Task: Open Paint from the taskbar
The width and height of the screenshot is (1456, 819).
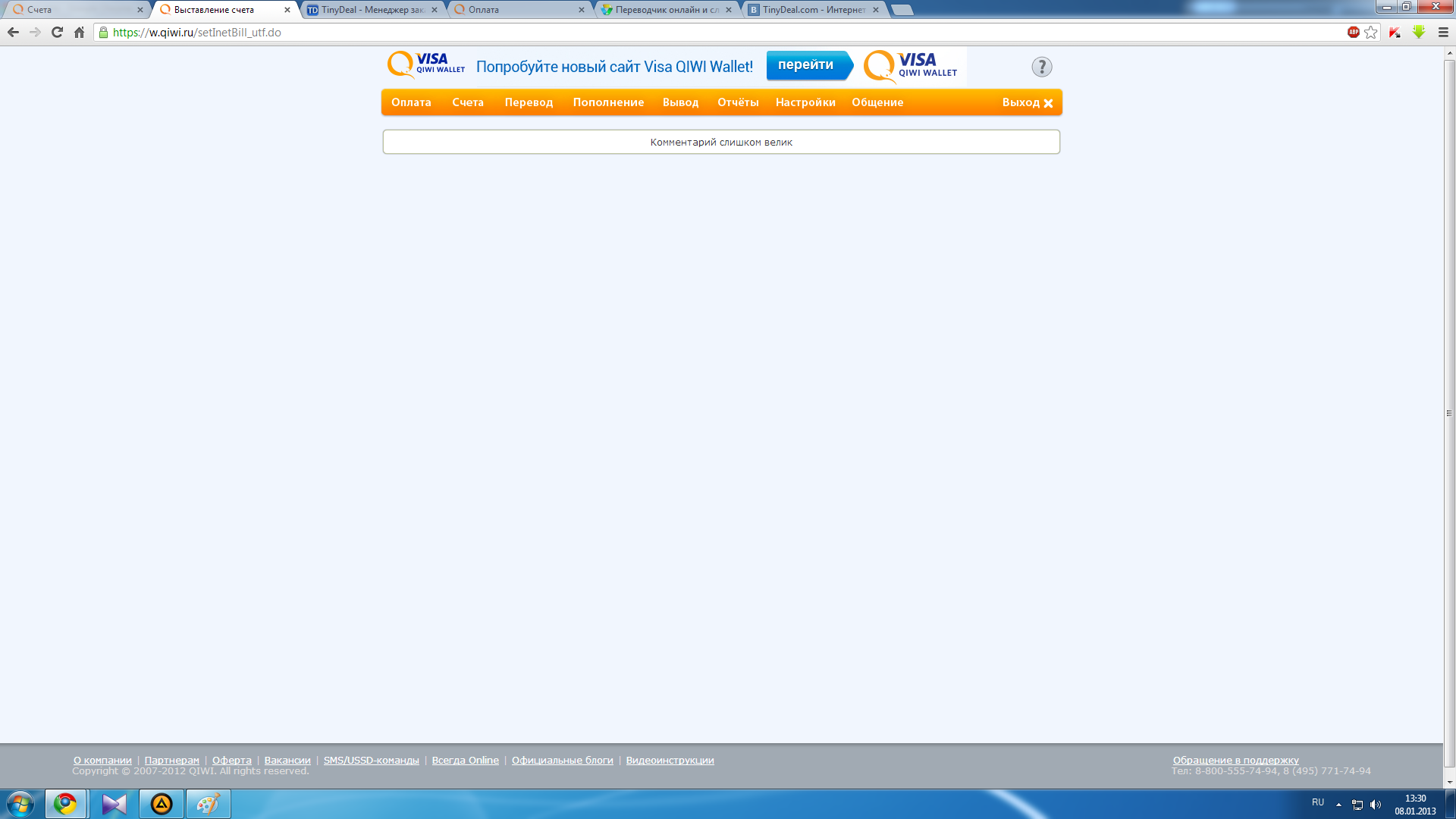Action: [208, 804]
